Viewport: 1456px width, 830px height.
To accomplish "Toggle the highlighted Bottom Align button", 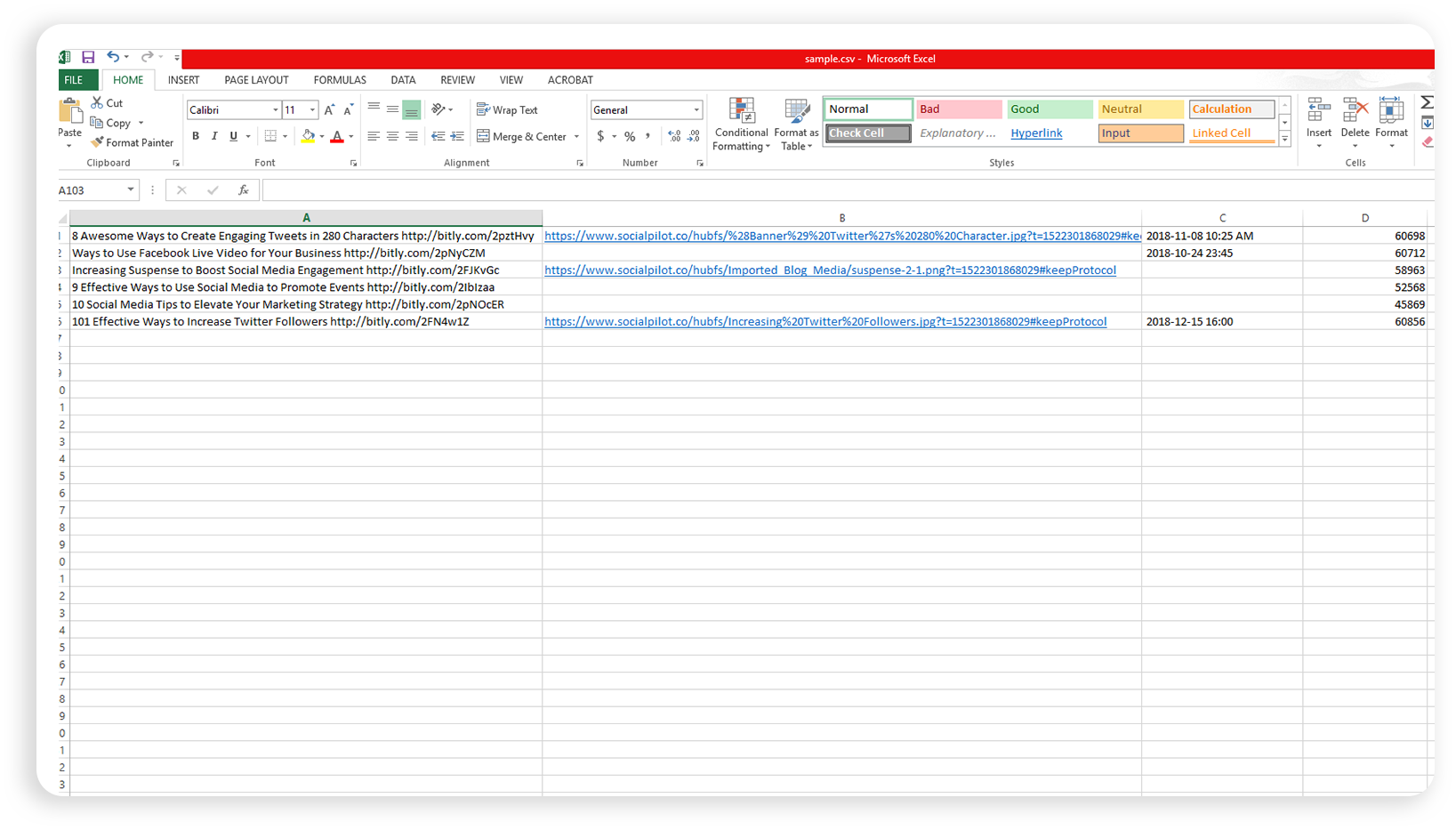I will point(411,109).
